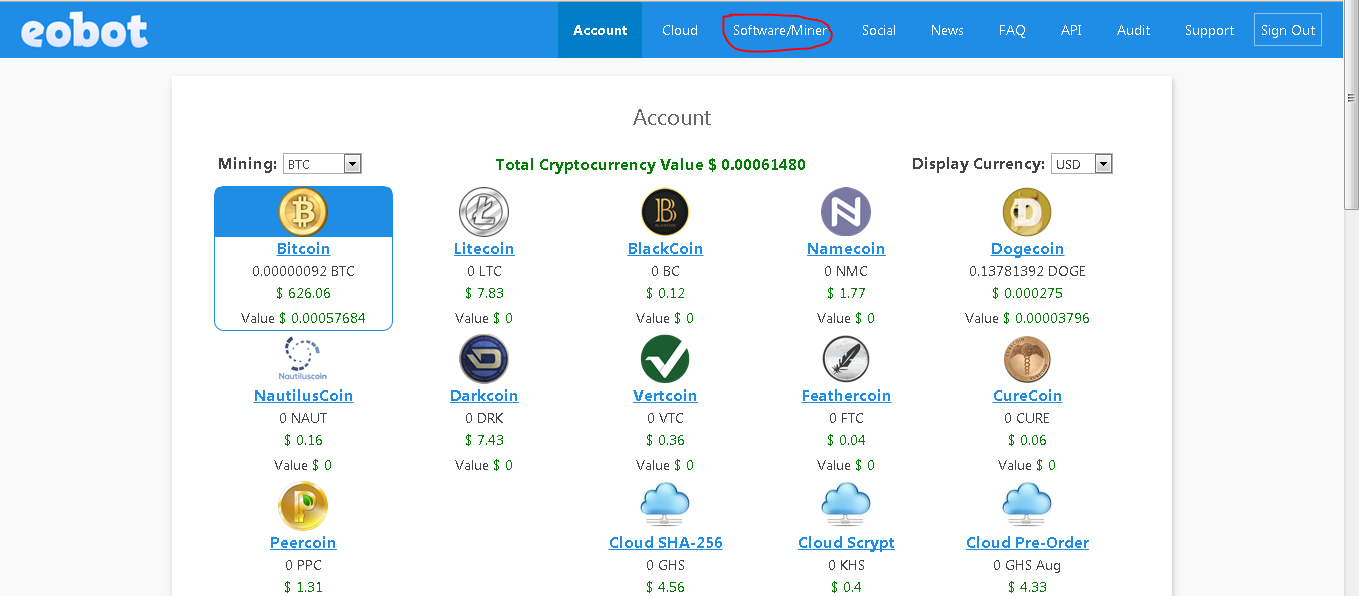Open the Mining coin dropdown
The image size is (1359, 596).
(322, 164)
